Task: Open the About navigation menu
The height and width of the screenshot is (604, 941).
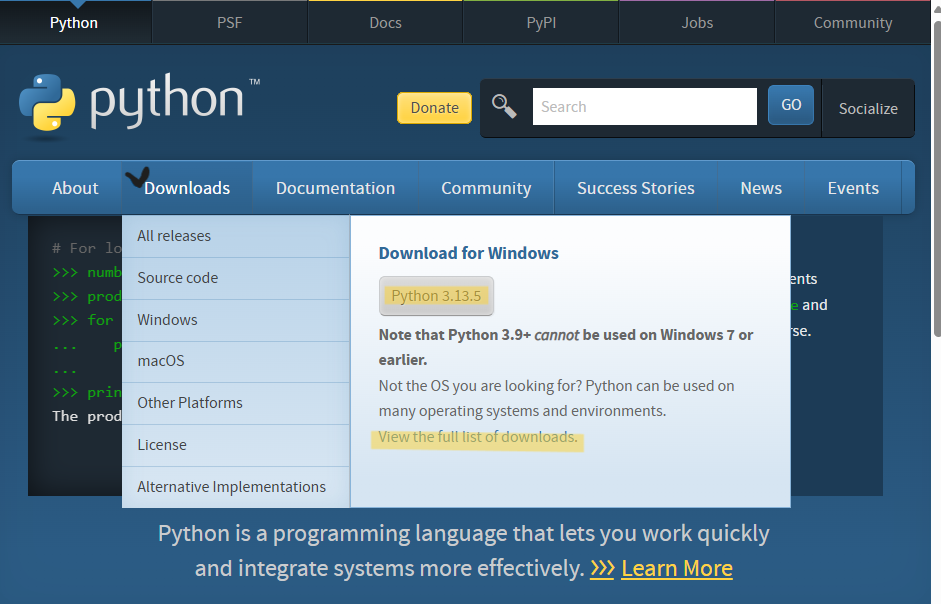Action: 75,188
